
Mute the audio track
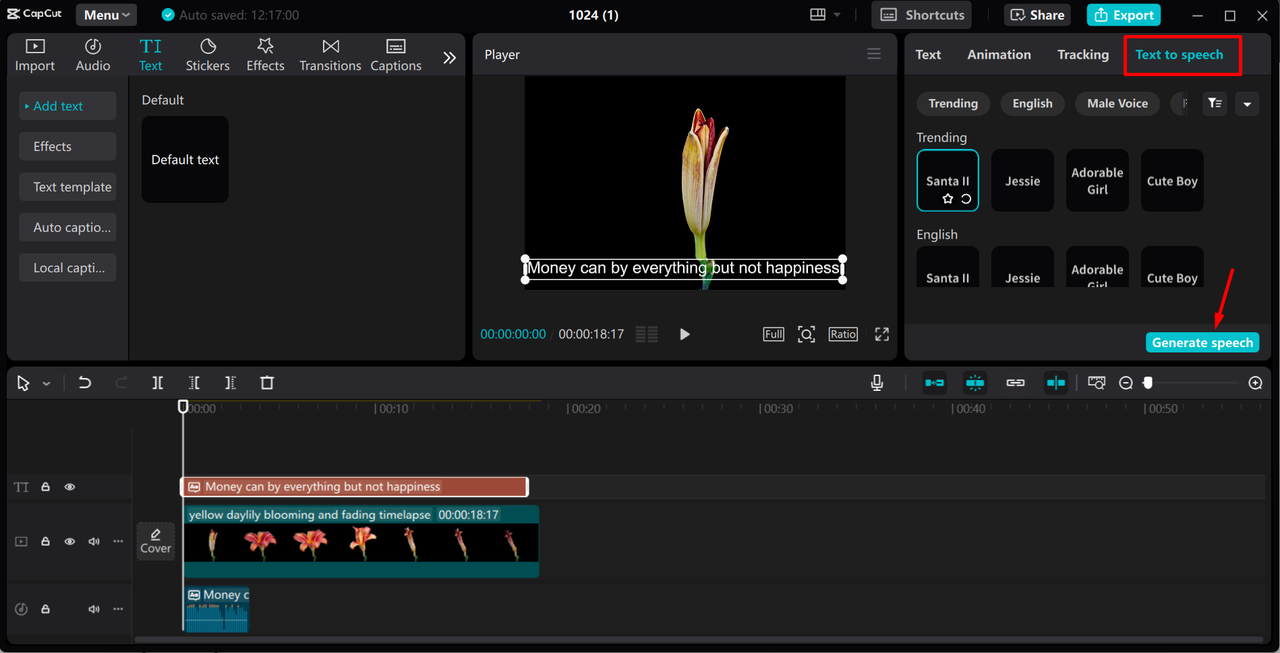pos(94,609)
